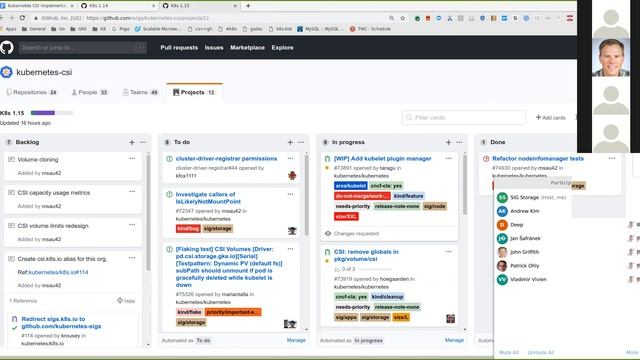Viewport: 640px width, 360px height.
Task: Switch to Kubernetes CSI Implementation browser tab
Action: 38,6
